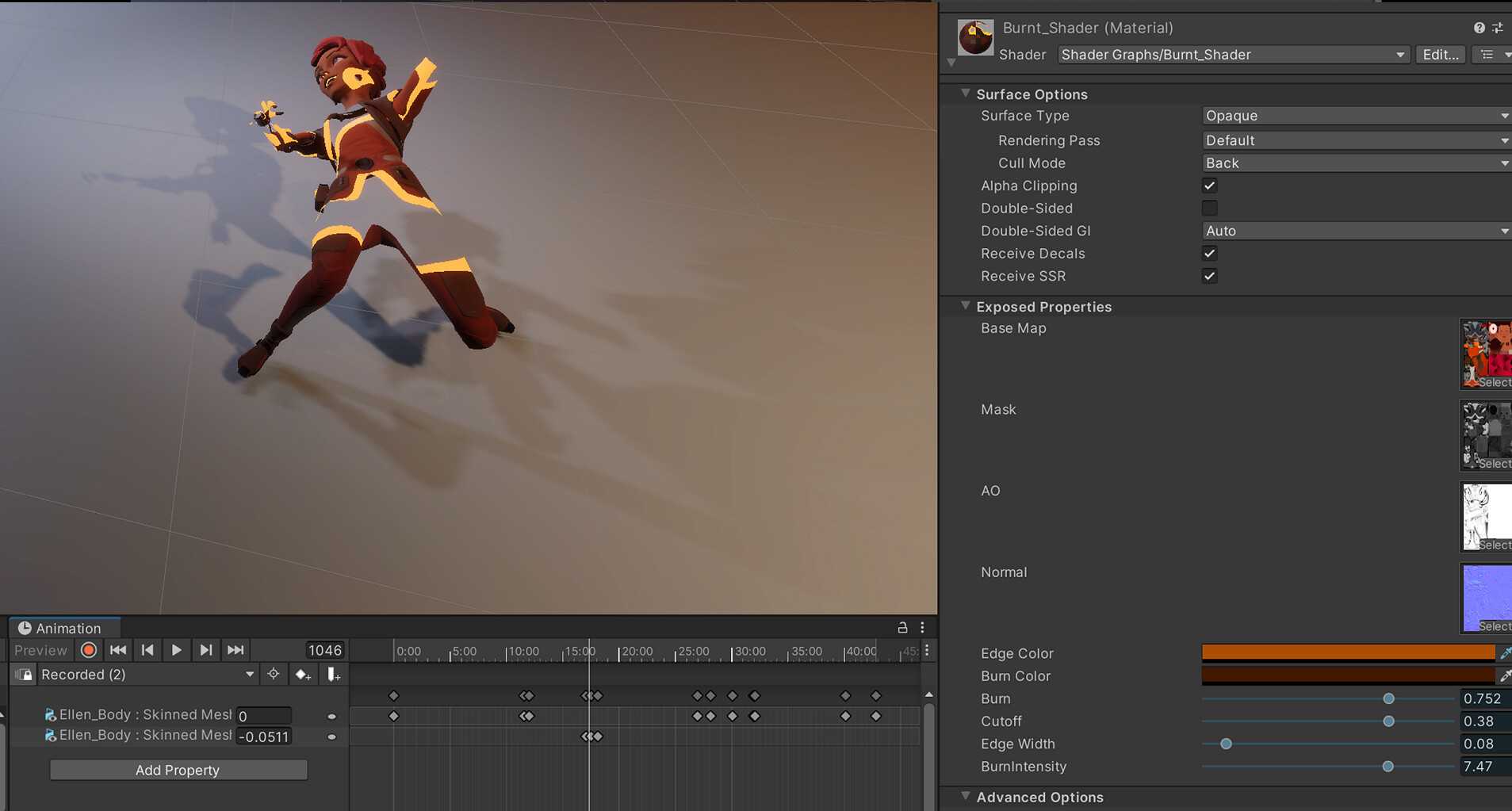
Task: Uncheck Receive SSR
Action: tap(1209, 275)
